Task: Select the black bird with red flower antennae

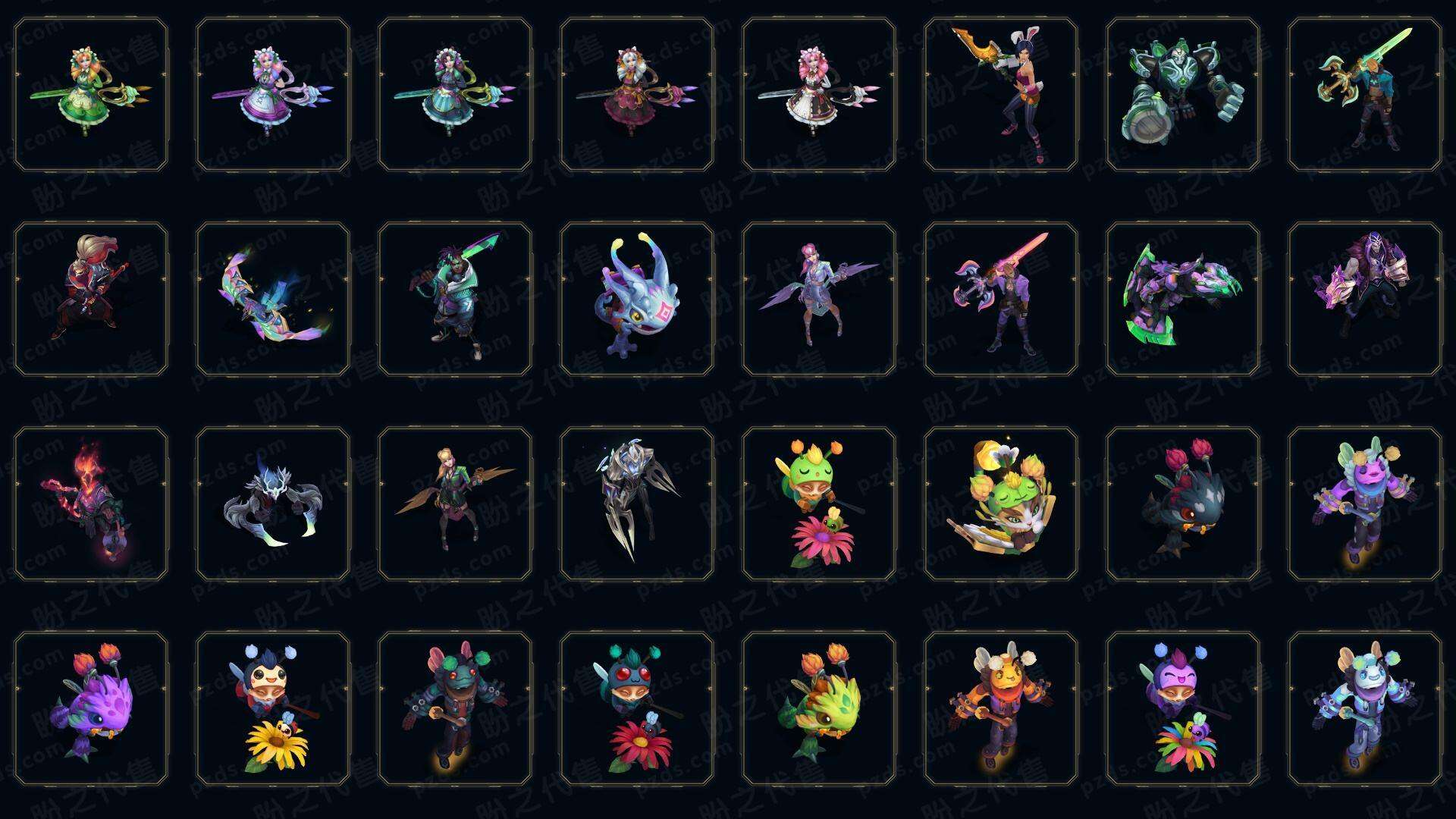Action: [1183, 504]
